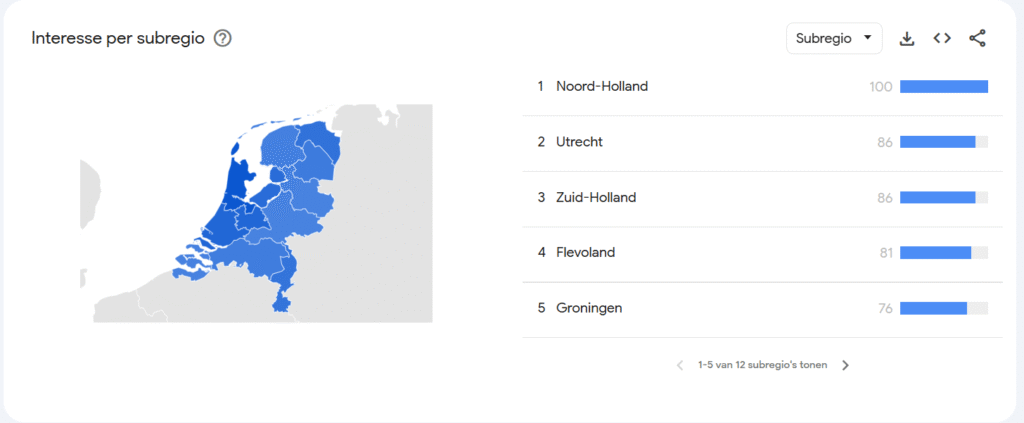Click the pagination text 1-5 van 12
The height and width of the screenshot is (423, 1024).
(x=762, y=365)
